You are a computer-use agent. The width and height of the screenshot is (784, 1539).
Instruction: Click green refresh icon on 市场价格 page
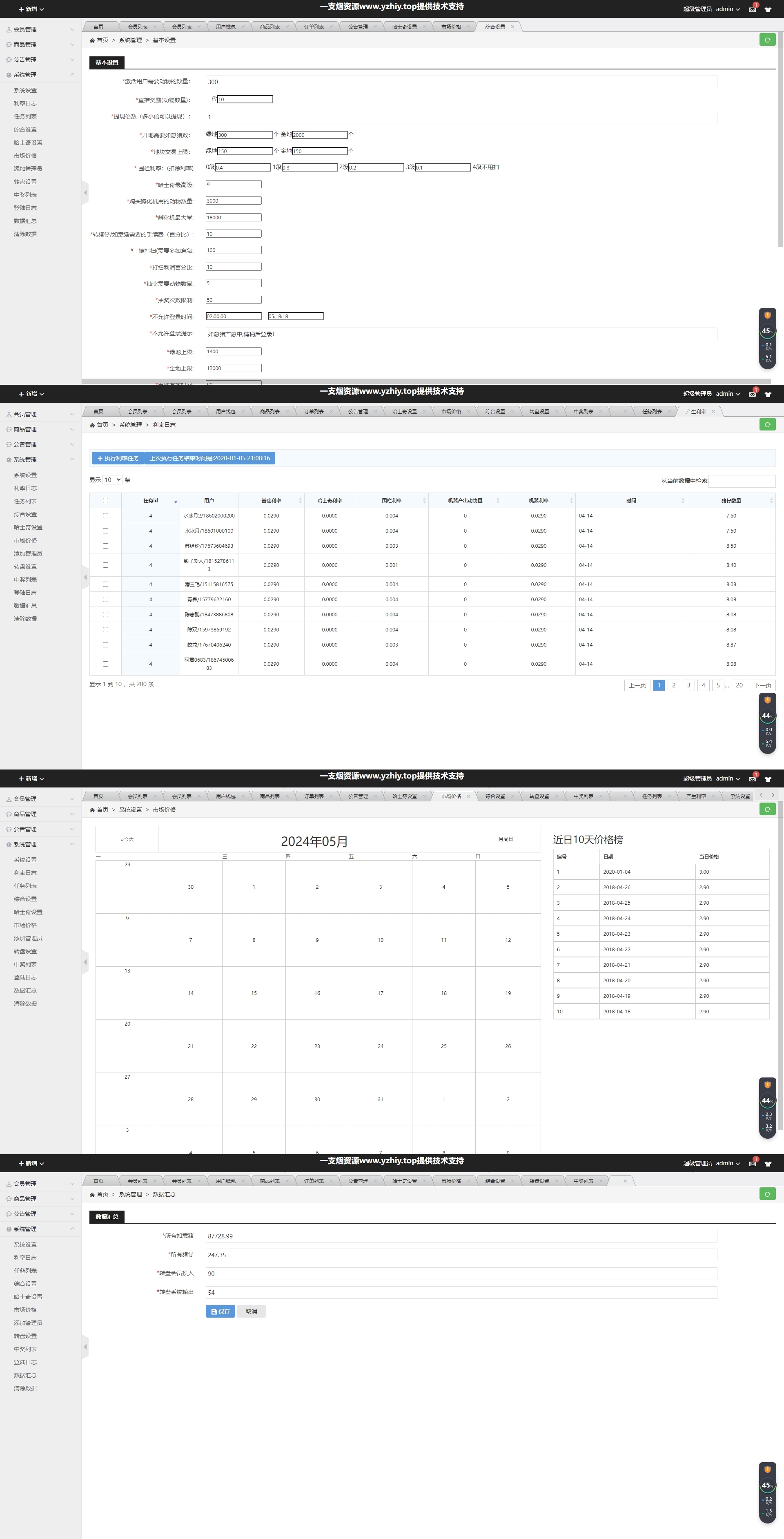pyautogui.click(x=767, y=810)
